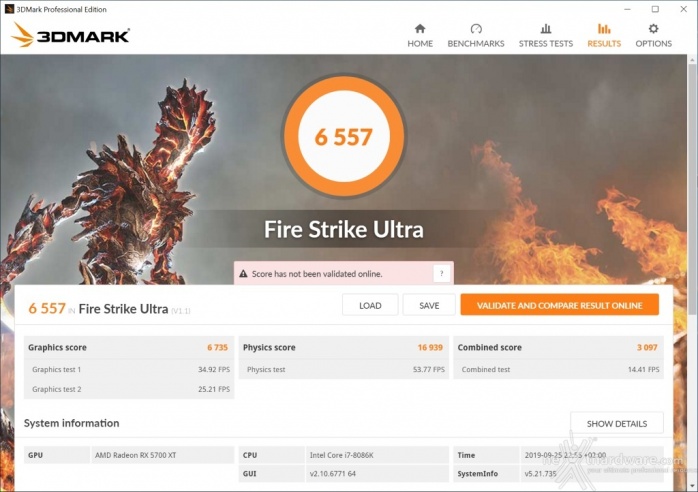Click the vertical scrollbar thumb

[x=692, y=187]
